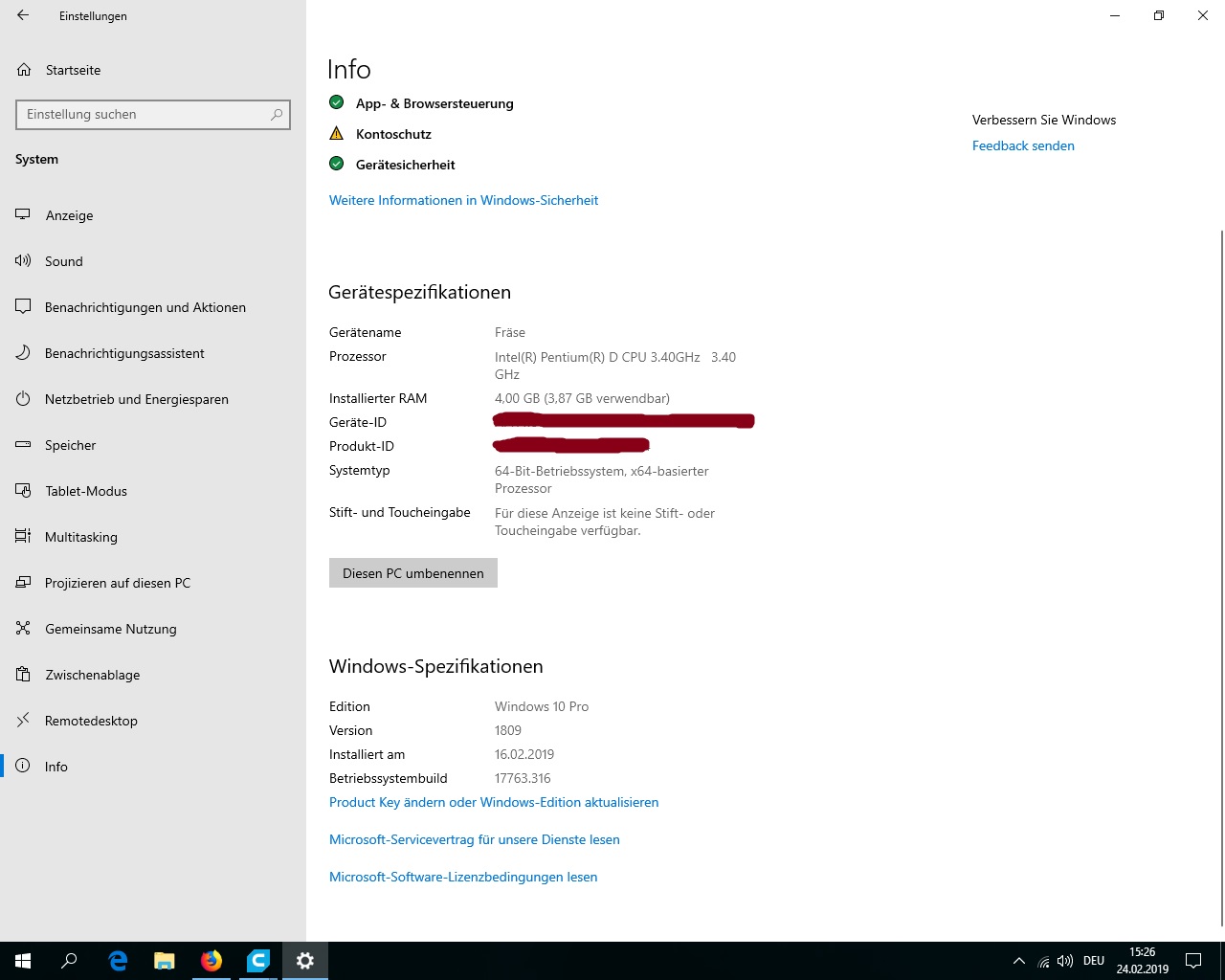Open Product Key ändern oder Windows-Edition aktualisieren
Viewport: 1225px width, 980px height.
pos(494,802)
